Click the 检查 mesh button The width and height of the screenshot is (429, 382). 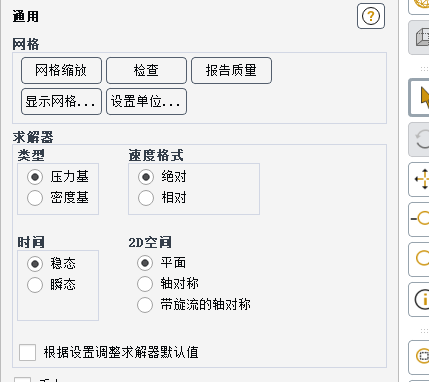pos(146,70)
